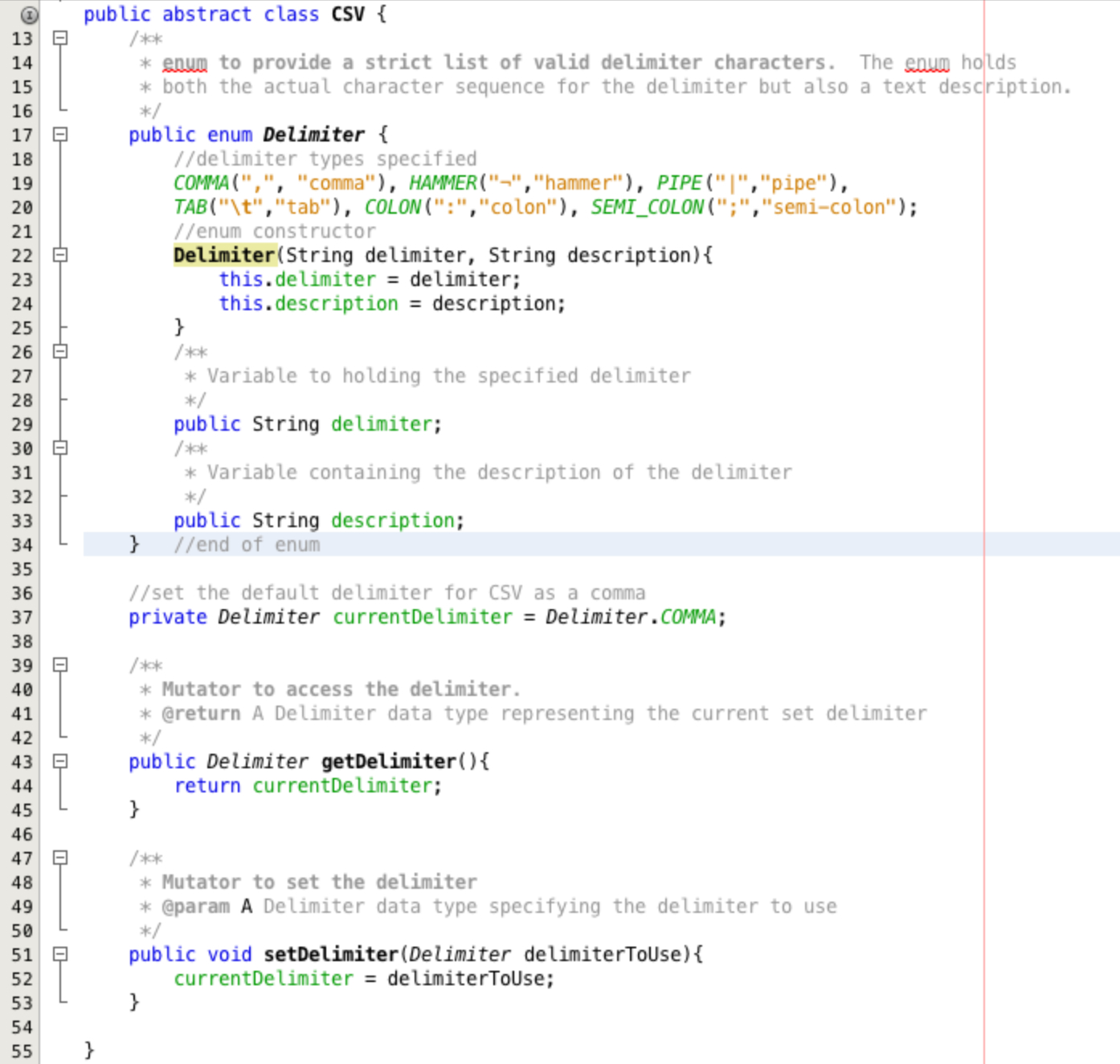Click the TAB enum constant

click(190, 207)
